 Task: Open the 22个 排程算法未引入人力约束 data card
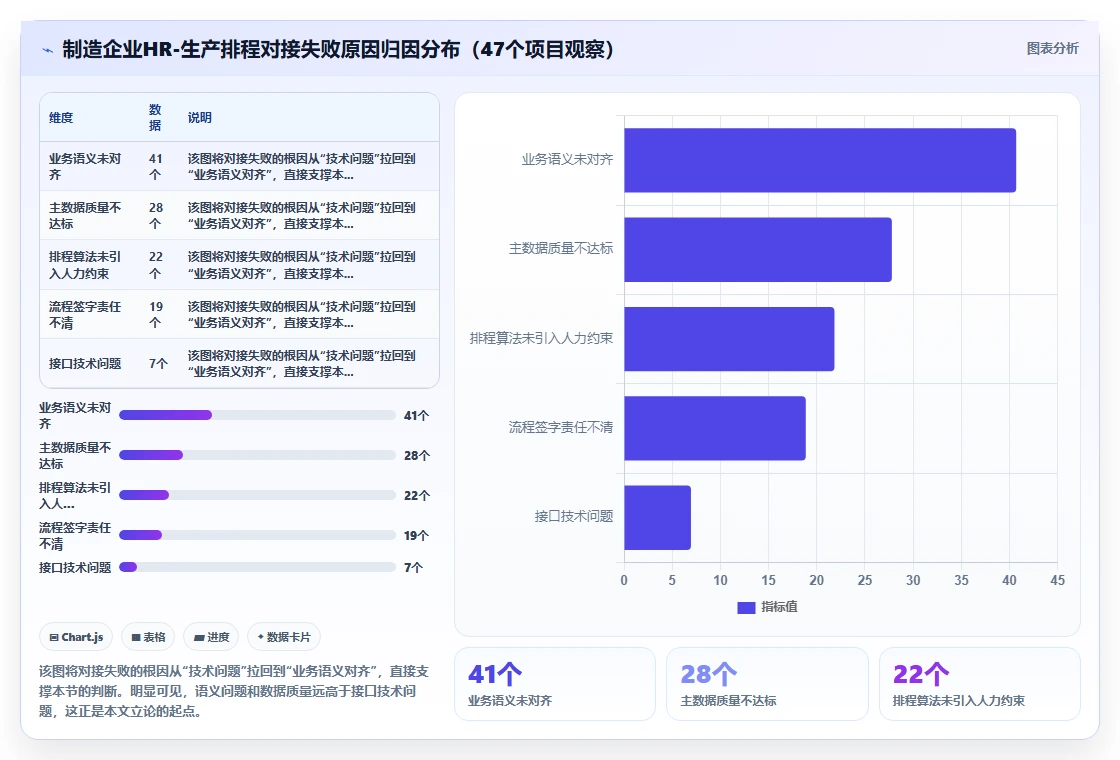coord(979,684)
